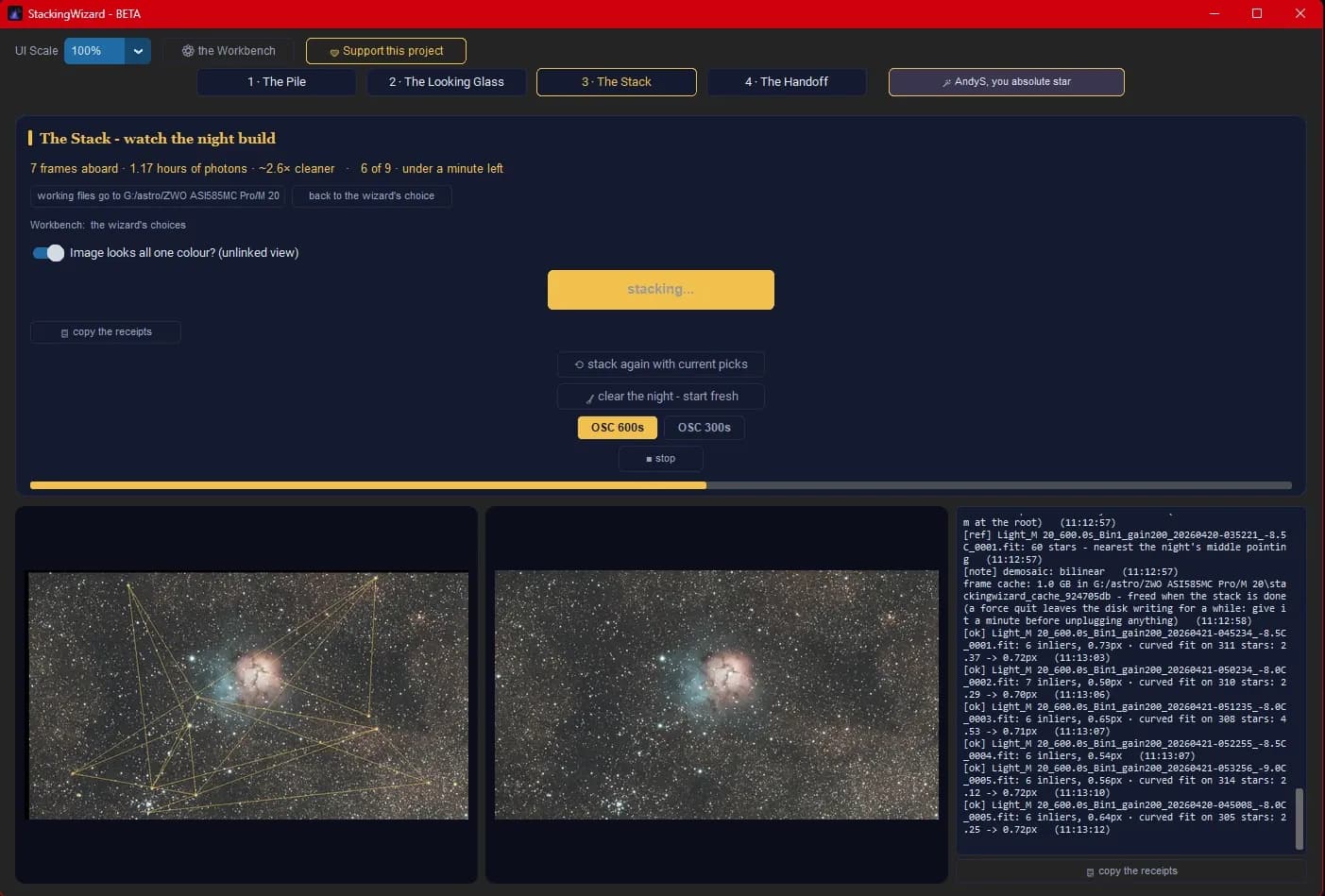Click stack again with current picks
This screenshot has width=1325, height=896.
(661, 364)
